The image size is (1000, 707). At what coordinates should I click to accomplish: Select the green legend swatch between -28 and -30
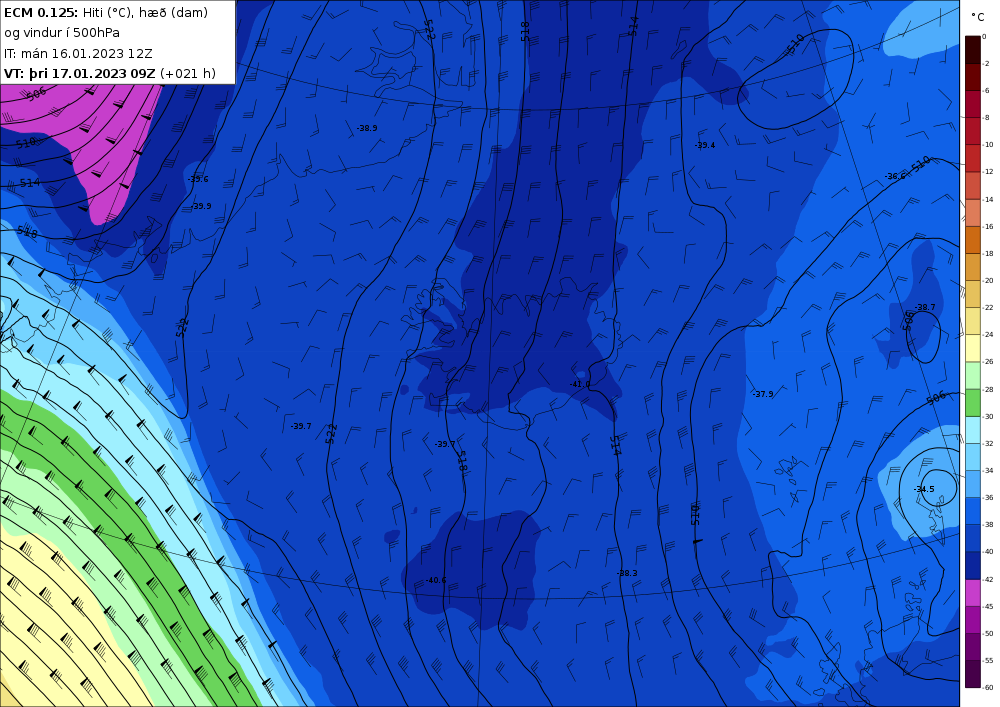[x=973, y=403]
